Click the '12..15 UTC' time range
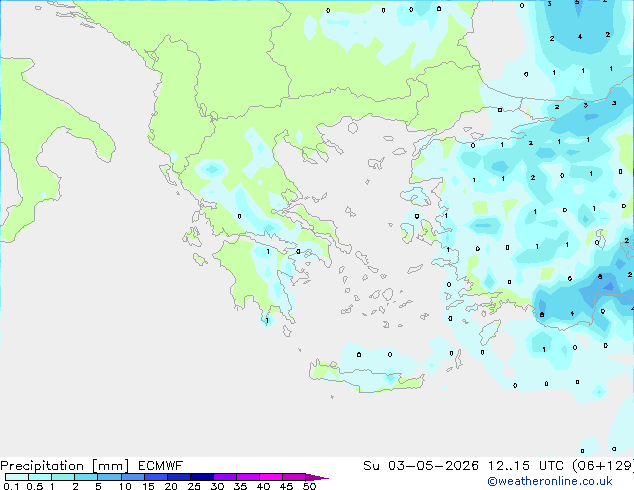Screen dimensions: 634x490 tap(526, 466)
